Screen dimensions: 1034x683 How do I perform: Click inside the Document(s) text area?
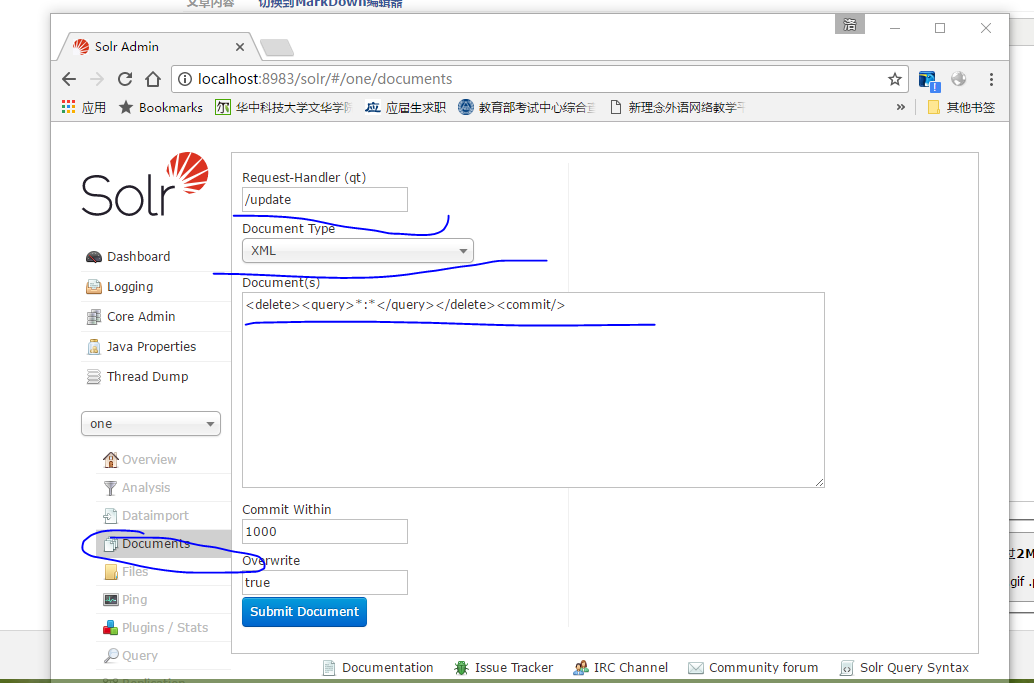point(533,390)
